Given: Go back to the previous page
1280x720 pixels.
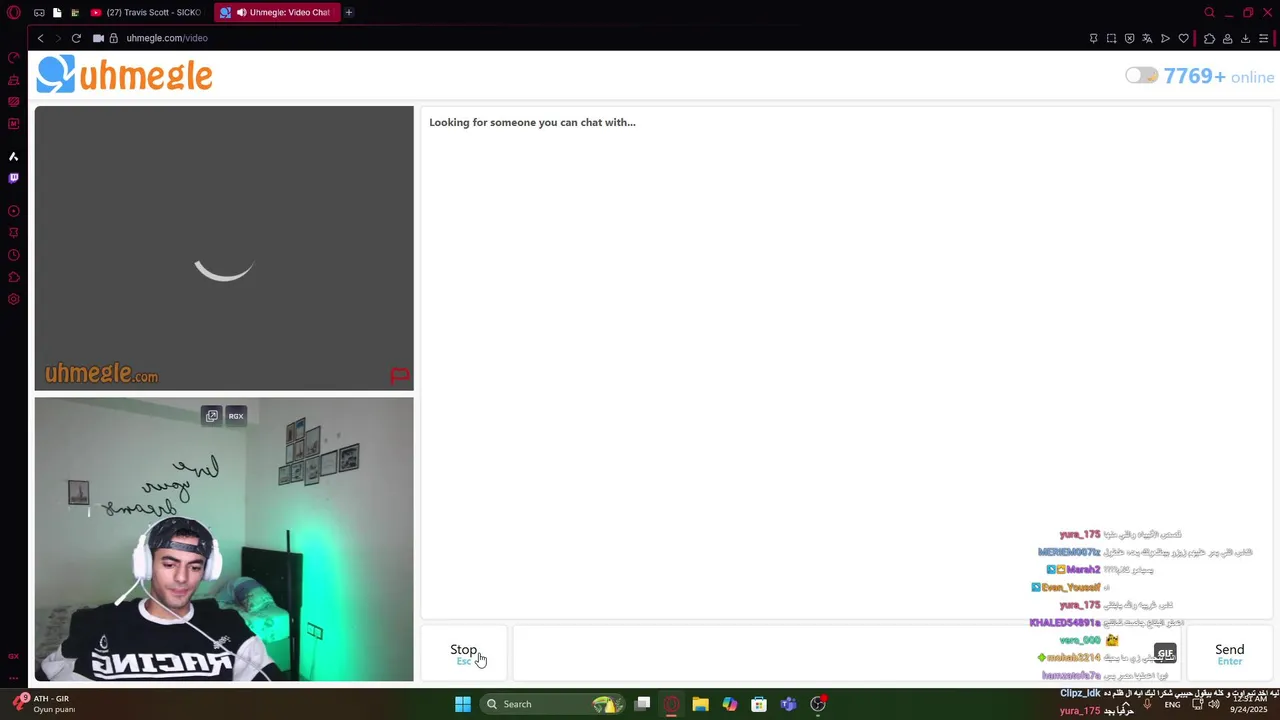Looking at the screenshot, I should [x=40, y=38].
